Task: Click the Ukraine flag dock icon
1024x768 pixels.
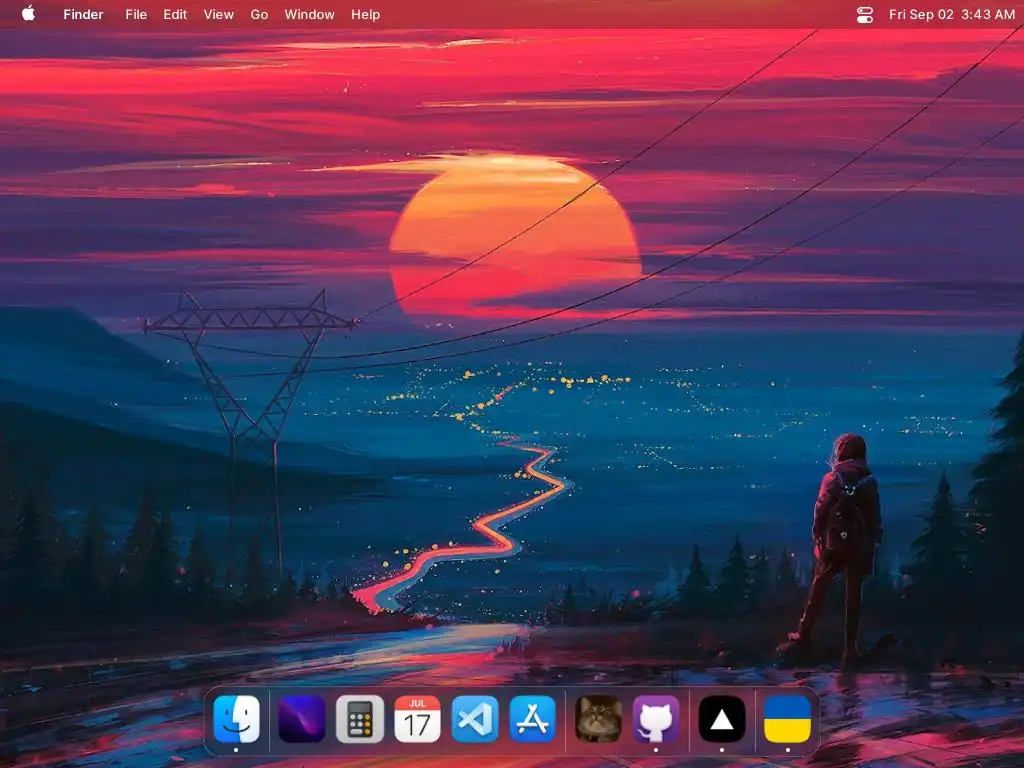Action: (788, 719)
